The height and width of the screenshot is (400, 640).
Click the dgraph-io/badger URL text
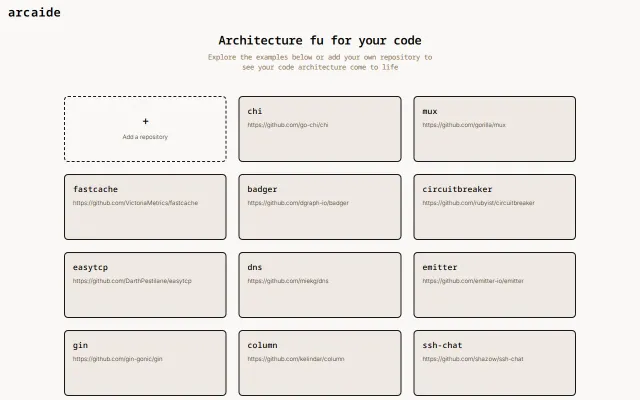coord(298,203)
